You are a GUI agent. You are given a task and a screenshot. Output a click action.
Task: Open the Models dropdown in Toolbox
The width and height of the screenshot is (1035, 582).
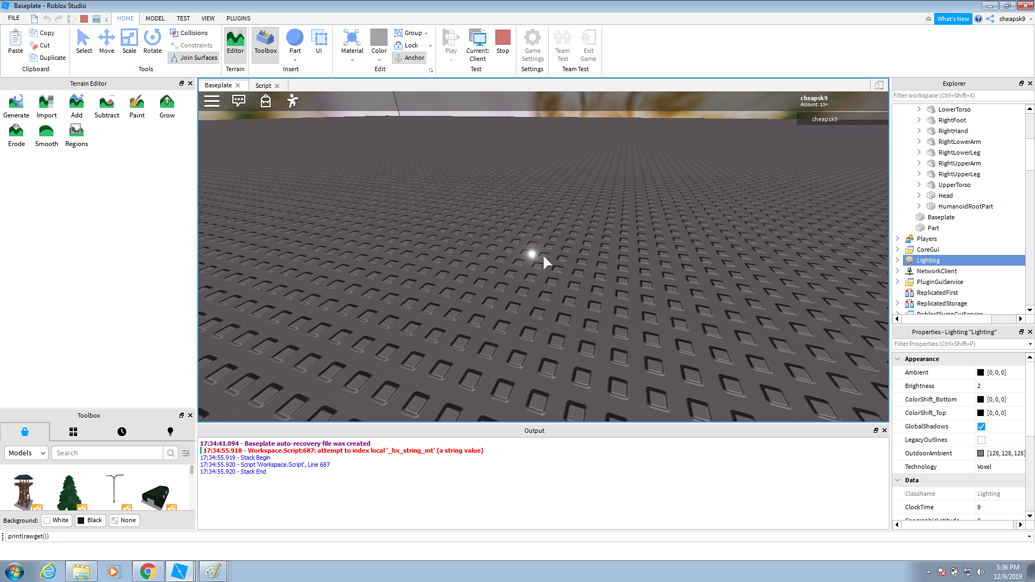pos(27,452)
